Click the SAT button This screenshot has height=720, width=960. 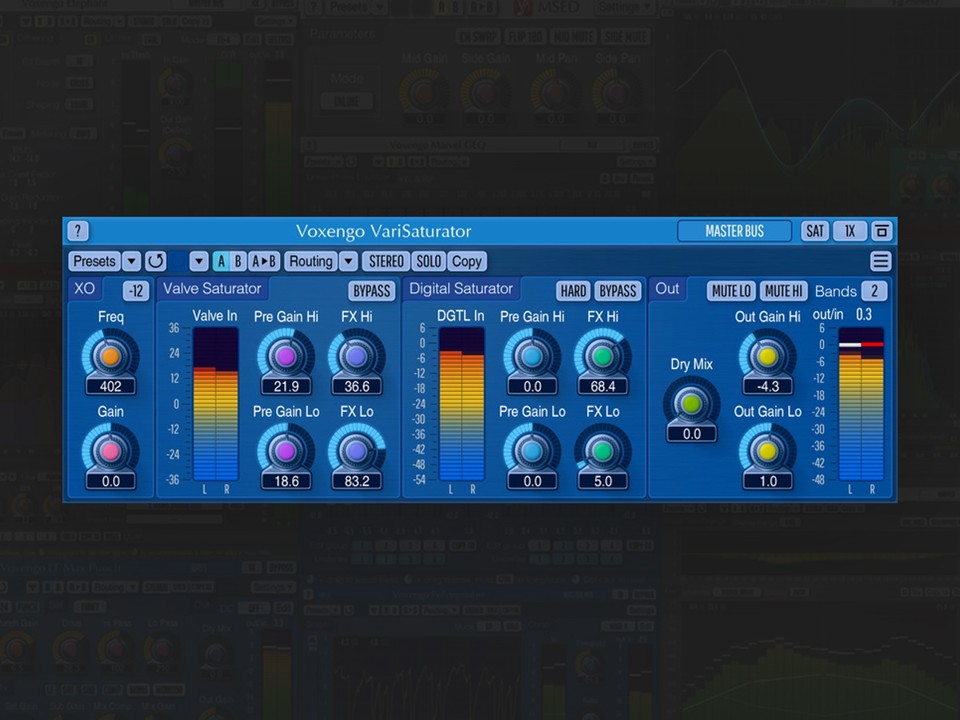815,231
